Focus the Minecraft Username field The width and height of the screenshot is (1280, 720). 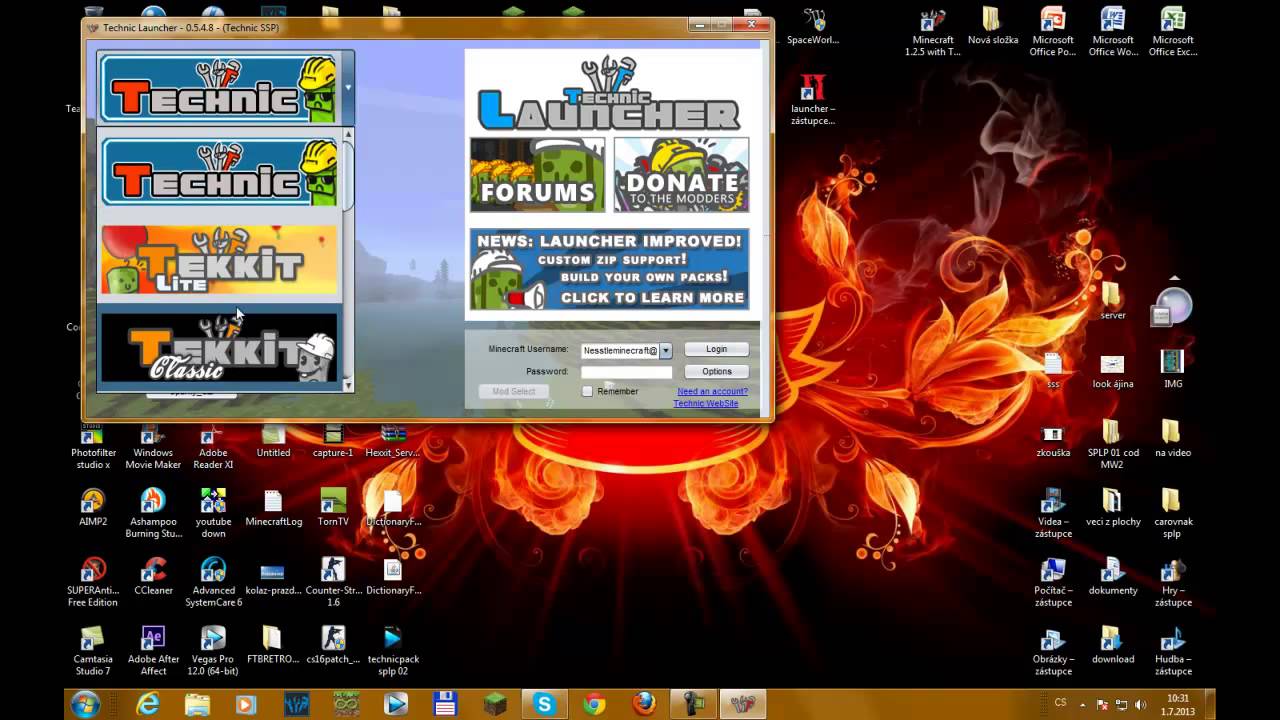click(619, 350)
